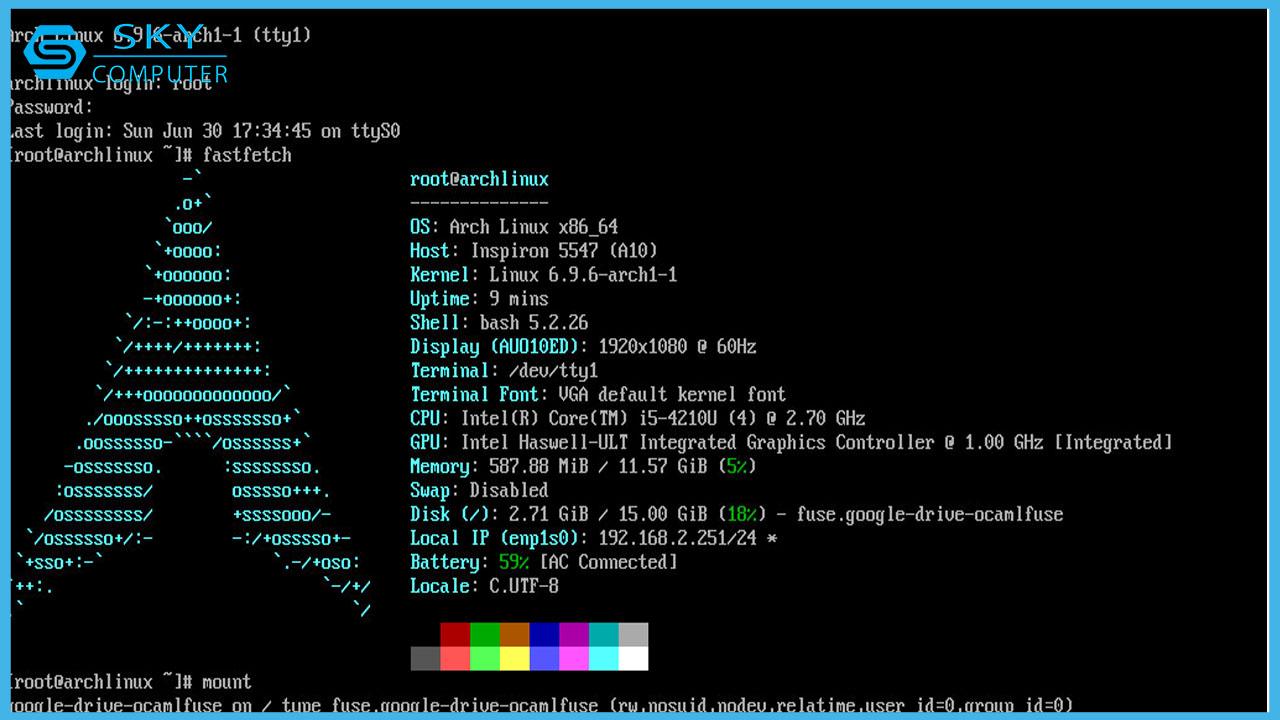Click the cyan 'root@archlinux' fastfetch title
The height and width of the screenshot is (720, 1280).
pos(479,180)
